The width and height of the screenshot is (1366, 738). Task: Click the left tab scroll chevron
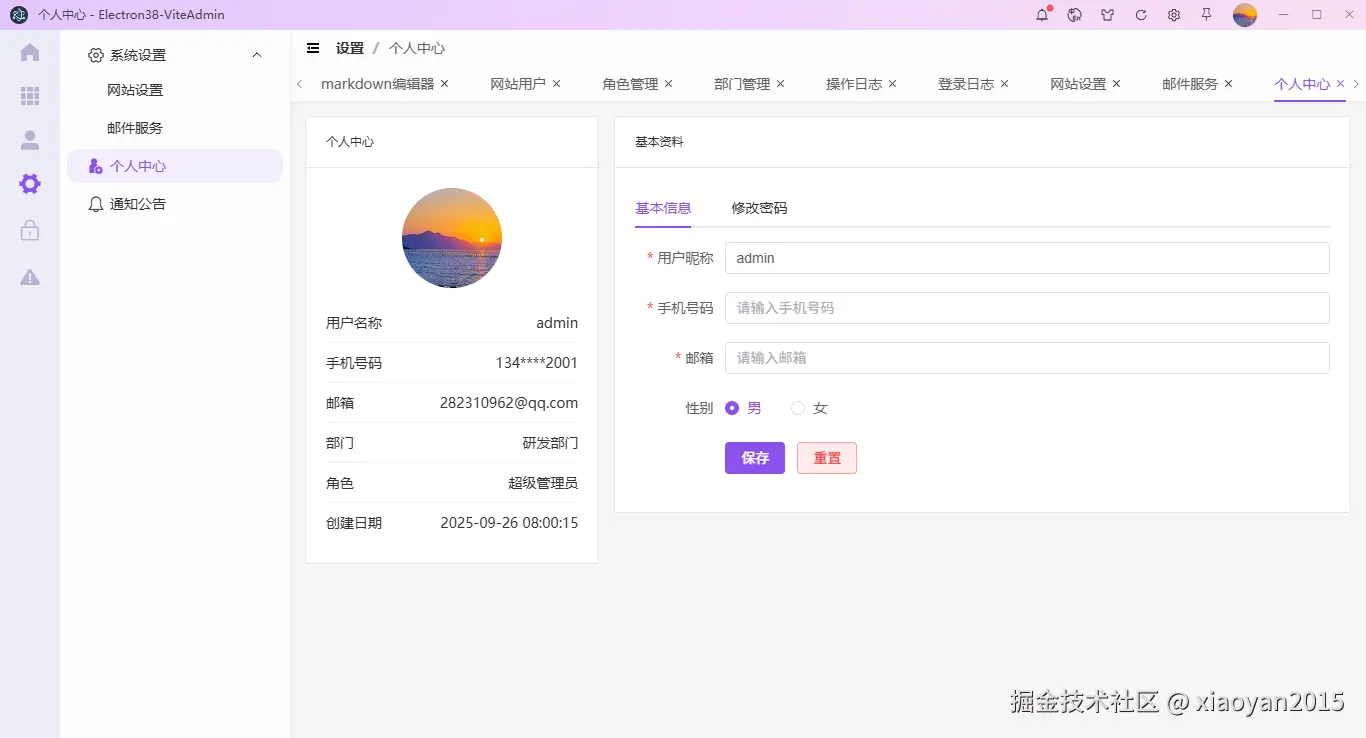299,84
